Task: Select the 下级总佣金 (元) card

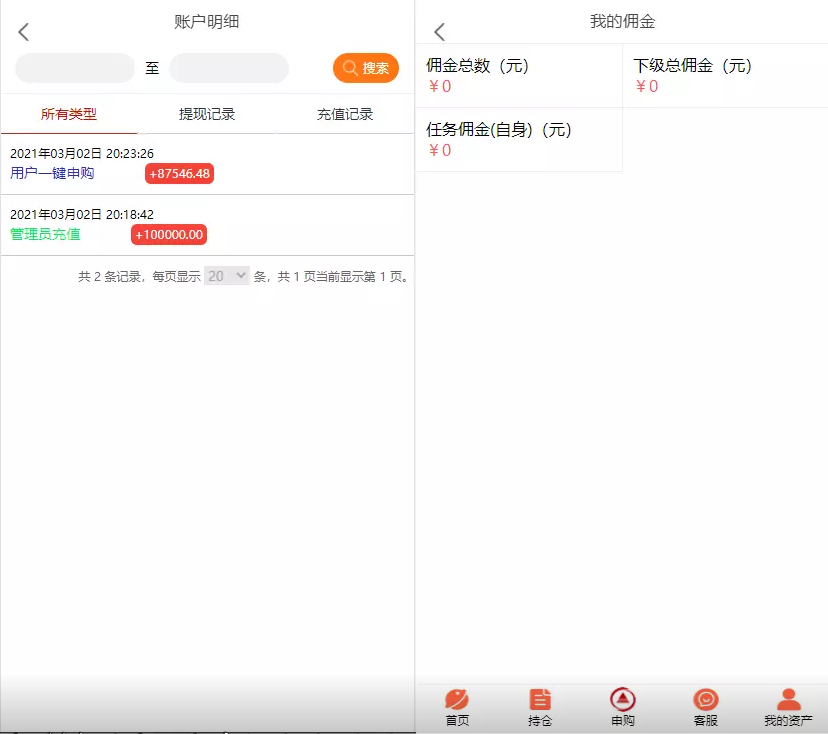Action: [726, 76]
